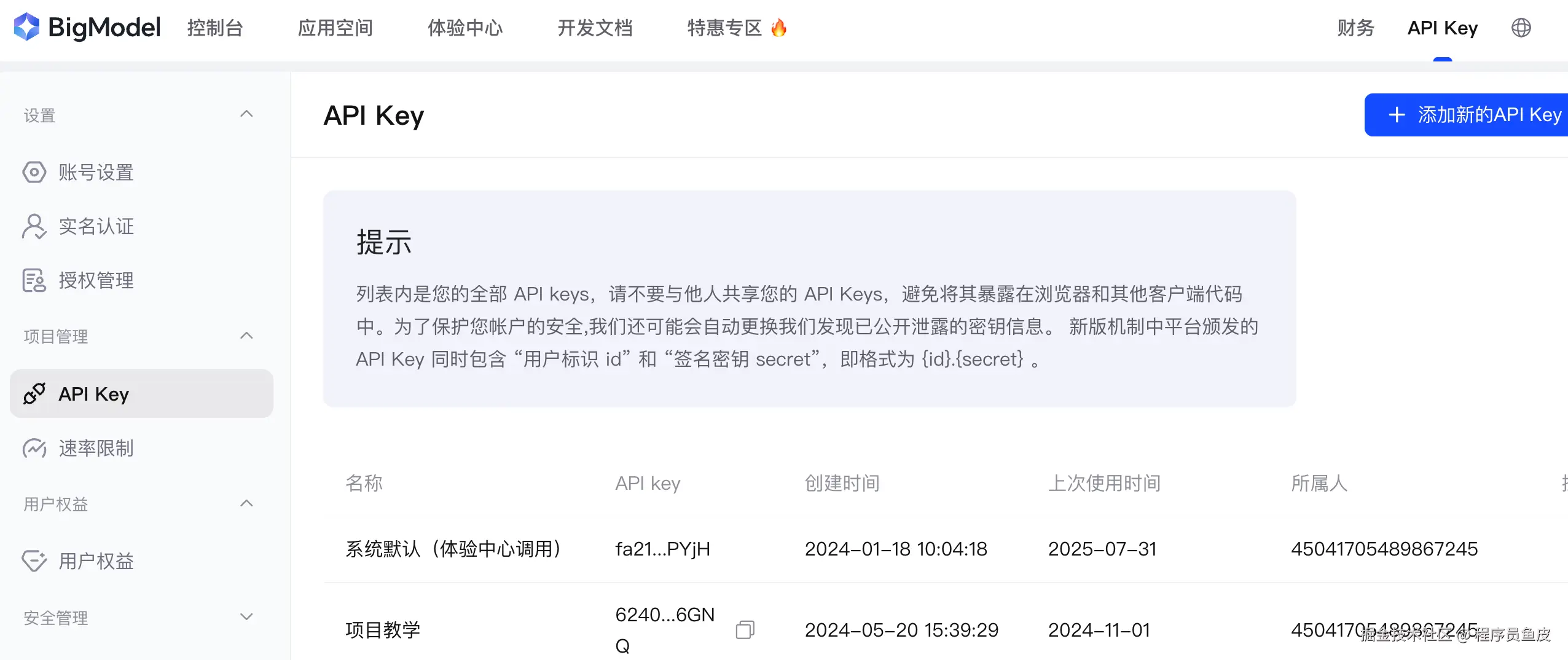Click the API Key sidebar link icon
Viewport: 1568px width, 660px height.
(34, 393)
